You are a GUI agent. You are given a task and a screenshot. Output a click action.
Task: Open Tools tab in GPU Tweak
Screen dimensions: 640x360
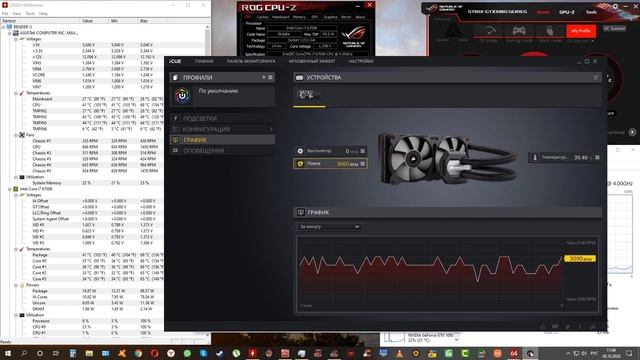[591, 12]
